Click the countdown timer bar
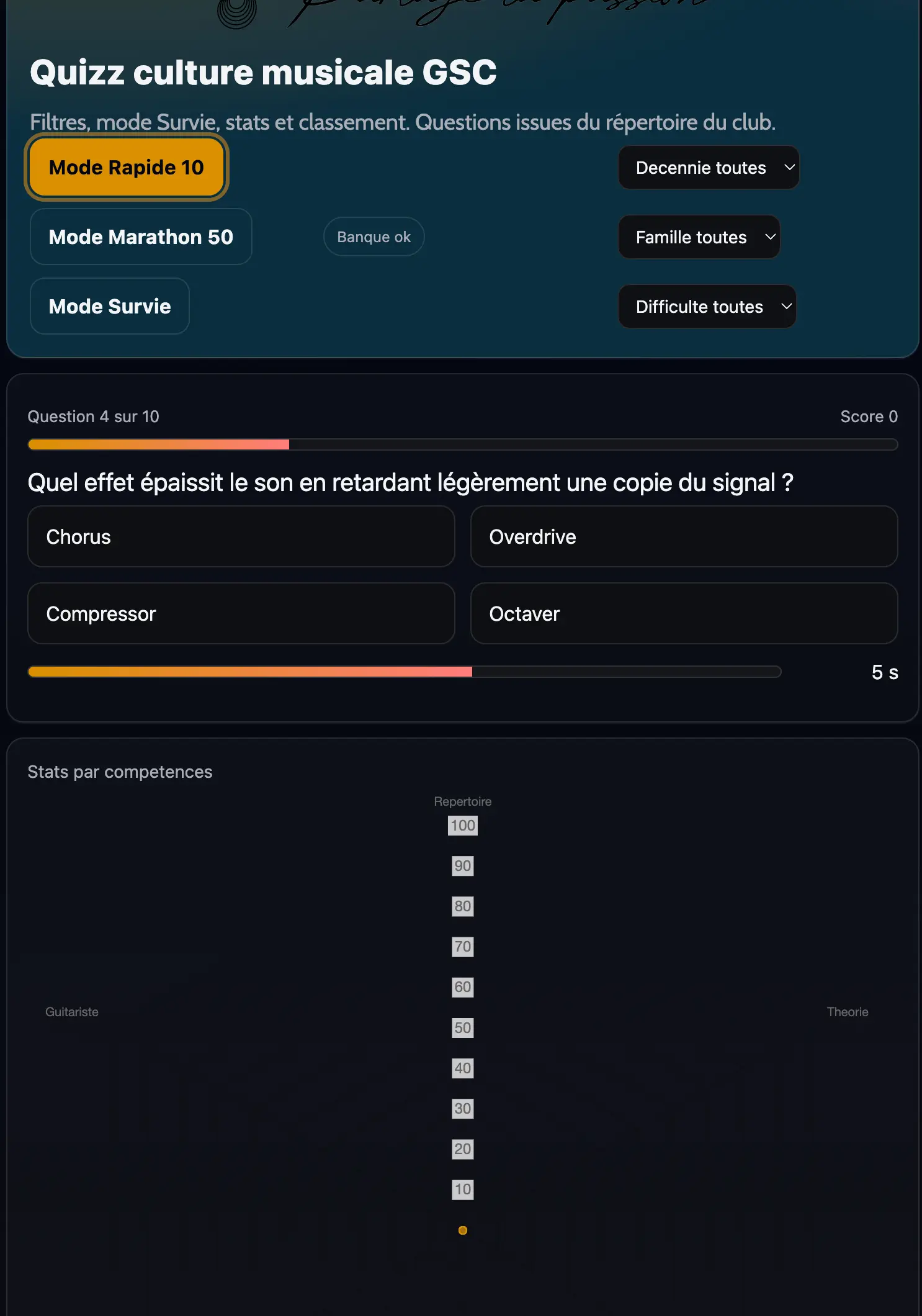922x1316 pixels. pyautogui.click(x=405, y=672)
